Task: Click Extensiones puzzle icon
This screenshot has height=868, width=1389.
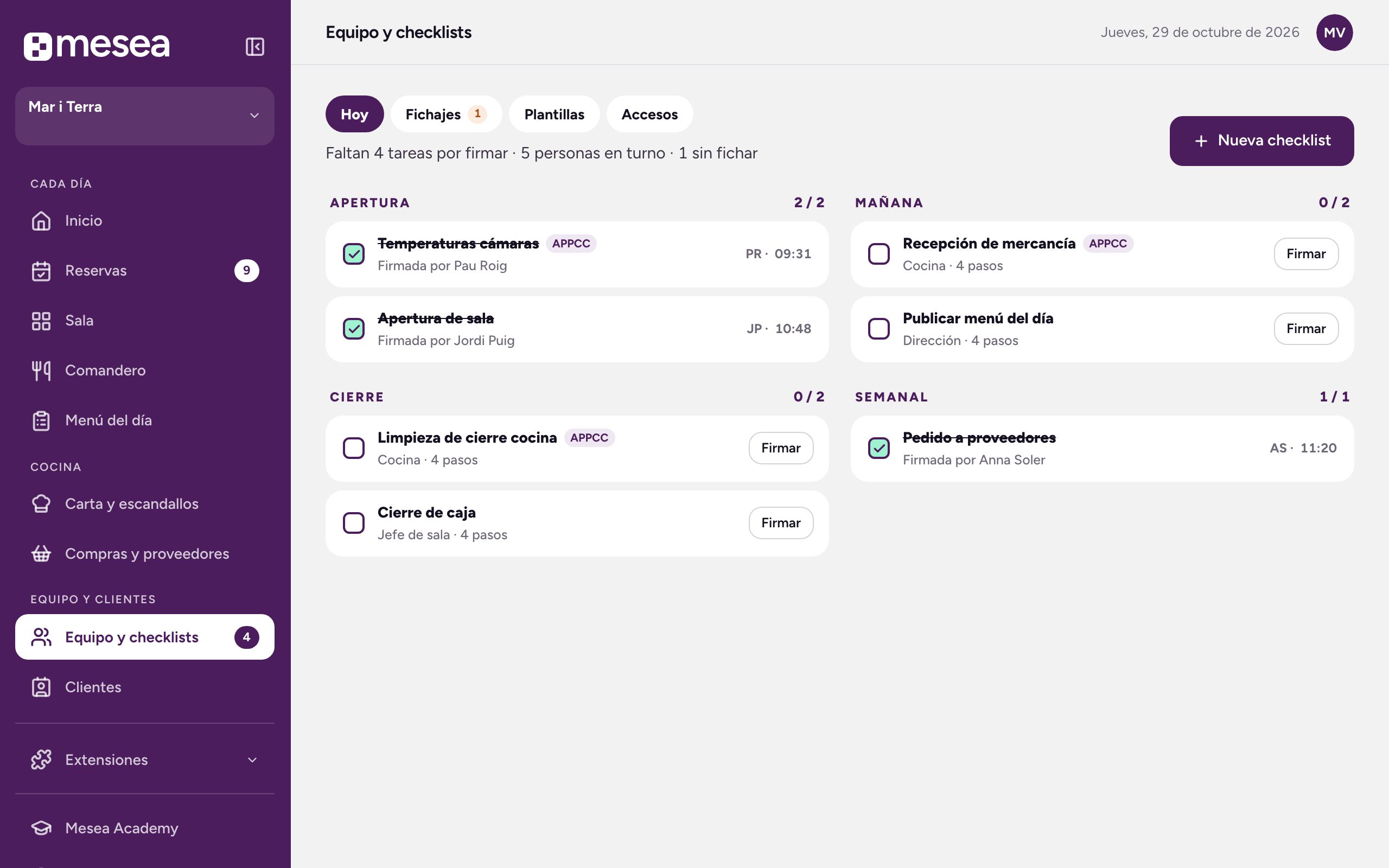Action: (x=41, y=759)
